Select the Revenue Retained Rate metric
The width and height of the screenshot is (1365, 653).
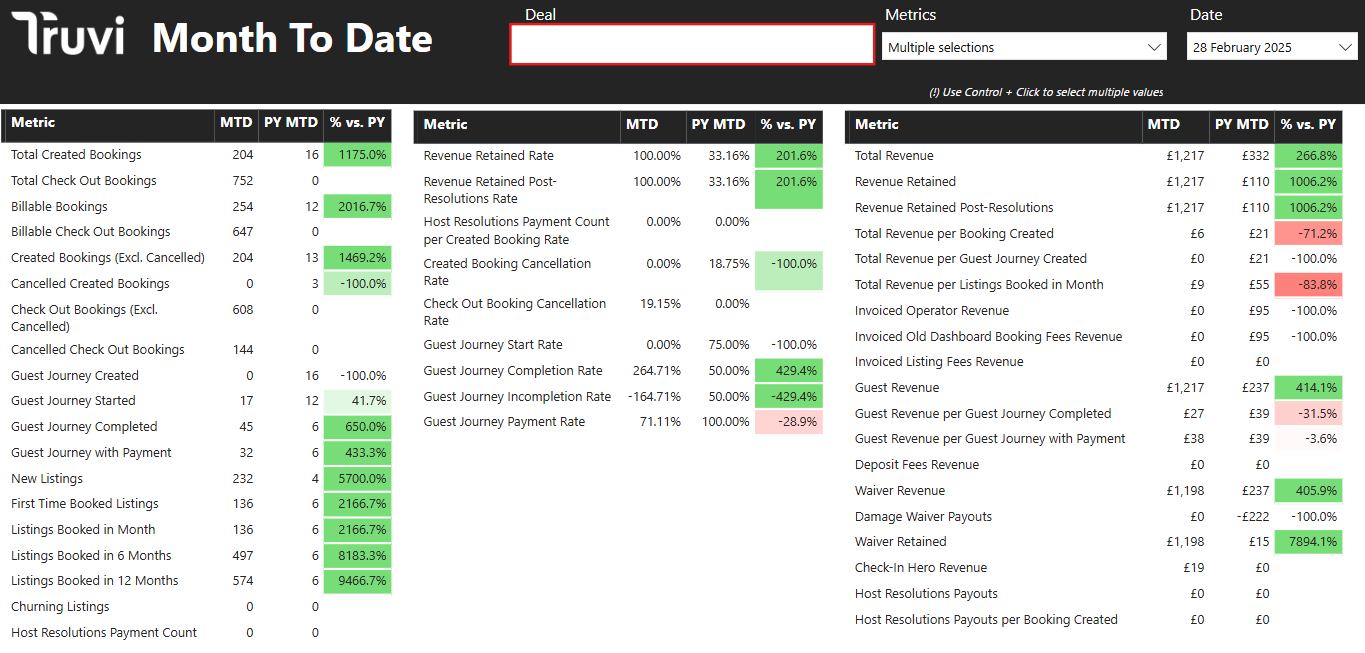[x=488, y=156]
